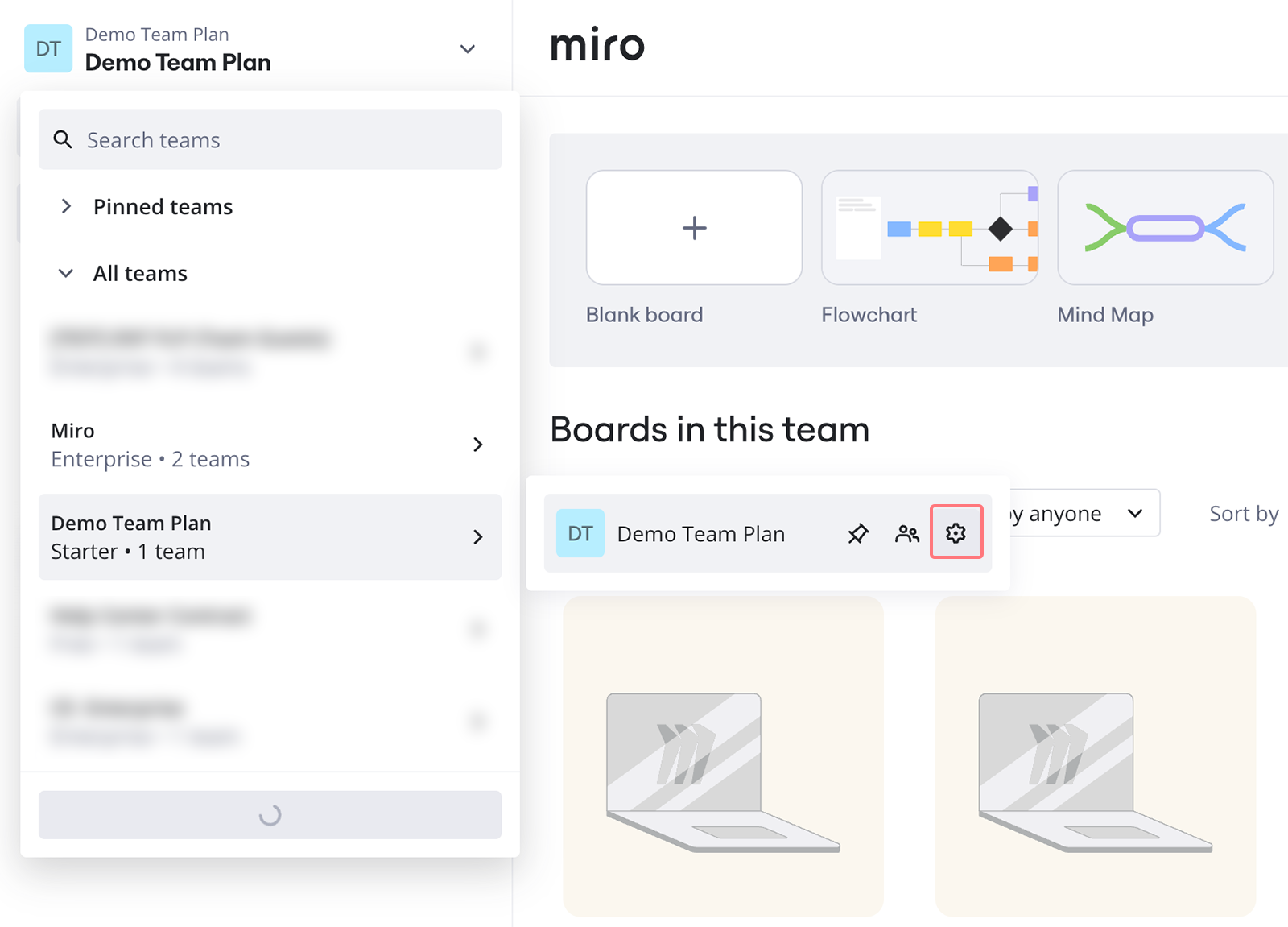Viewport: 1288px width, 927px height.
Task: Open the first board thumbnail
Action: coord(723,756)
